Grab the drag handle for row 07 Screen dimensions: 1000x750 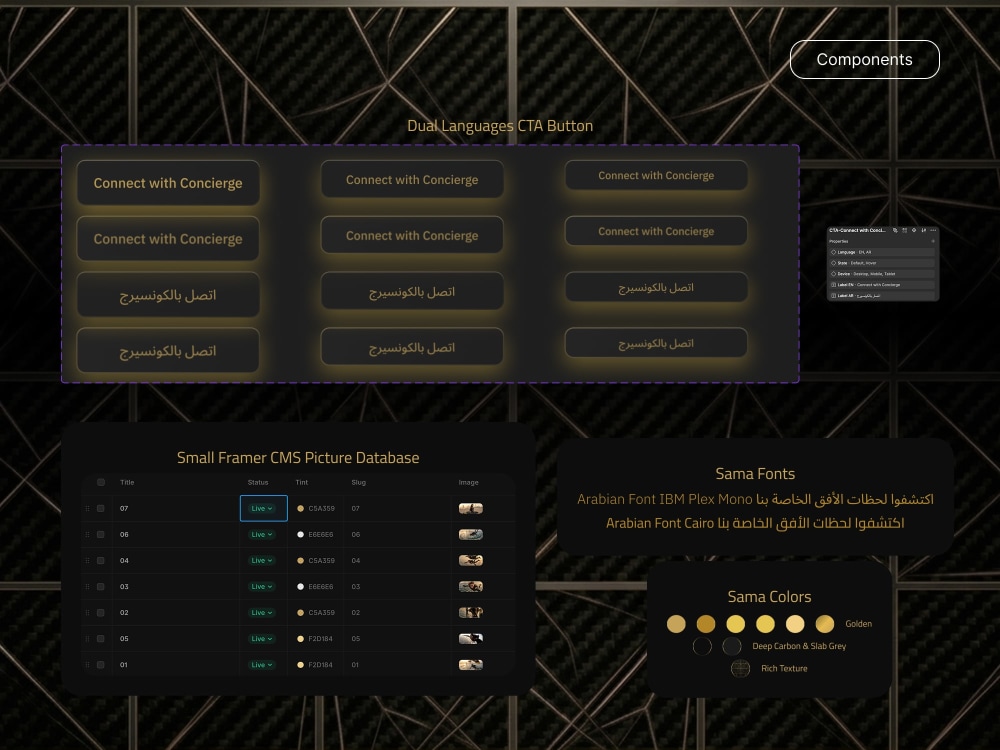pos(87,508)
